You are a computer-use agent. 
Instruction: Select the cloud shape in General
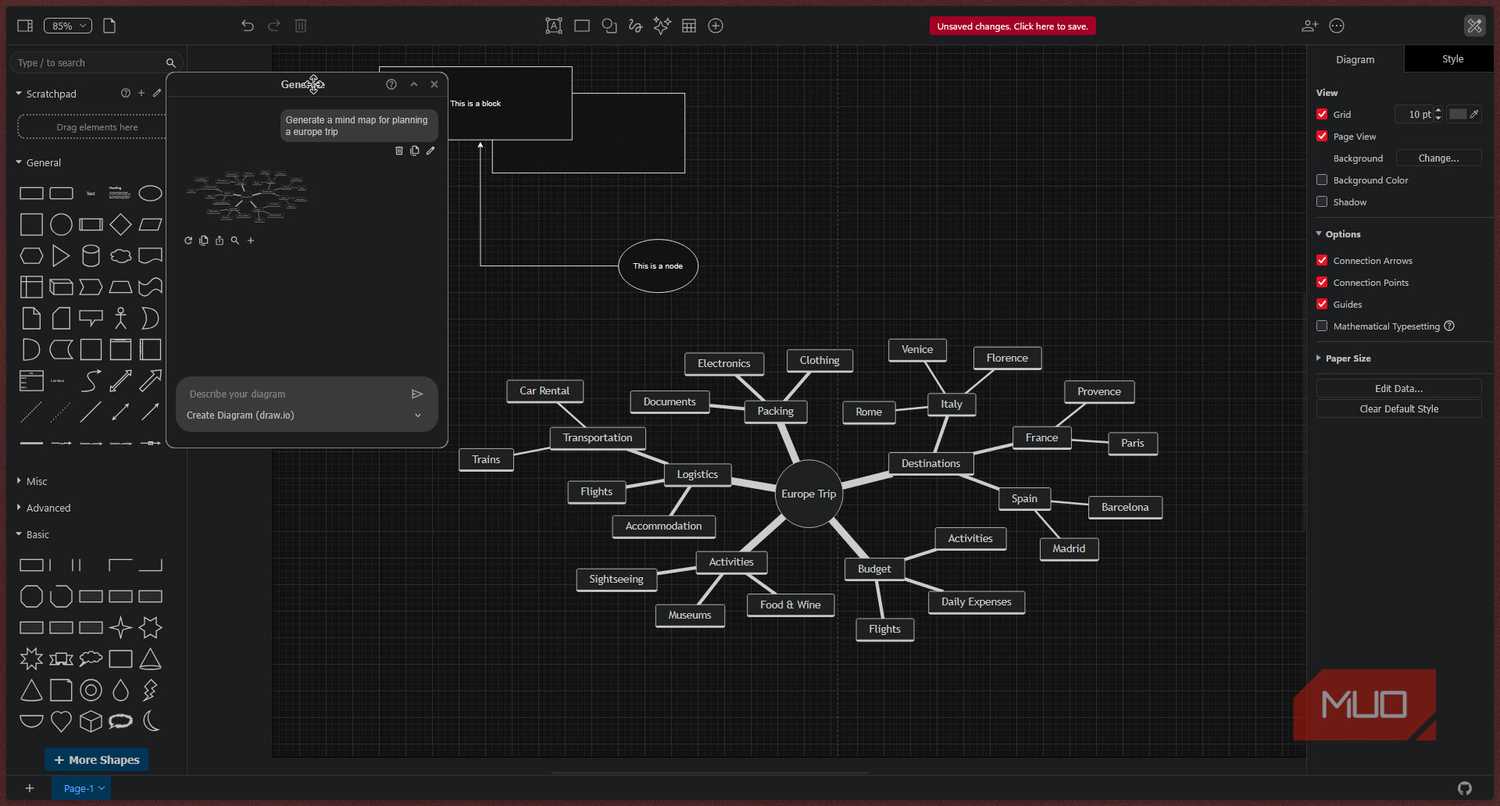point(120,256)
